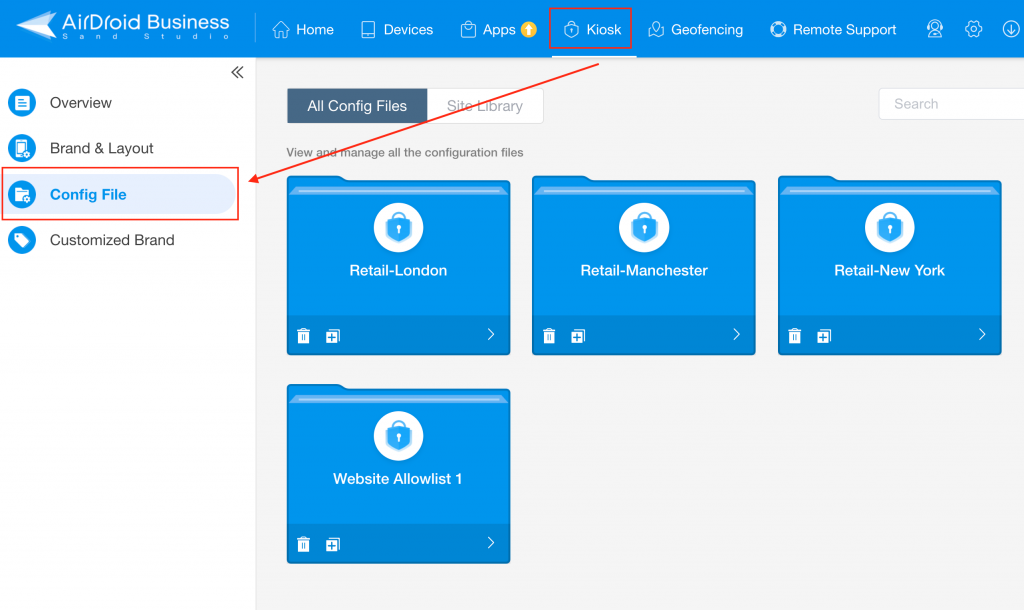Click the lock shield icon on Retail-New York

pos(889,228)
